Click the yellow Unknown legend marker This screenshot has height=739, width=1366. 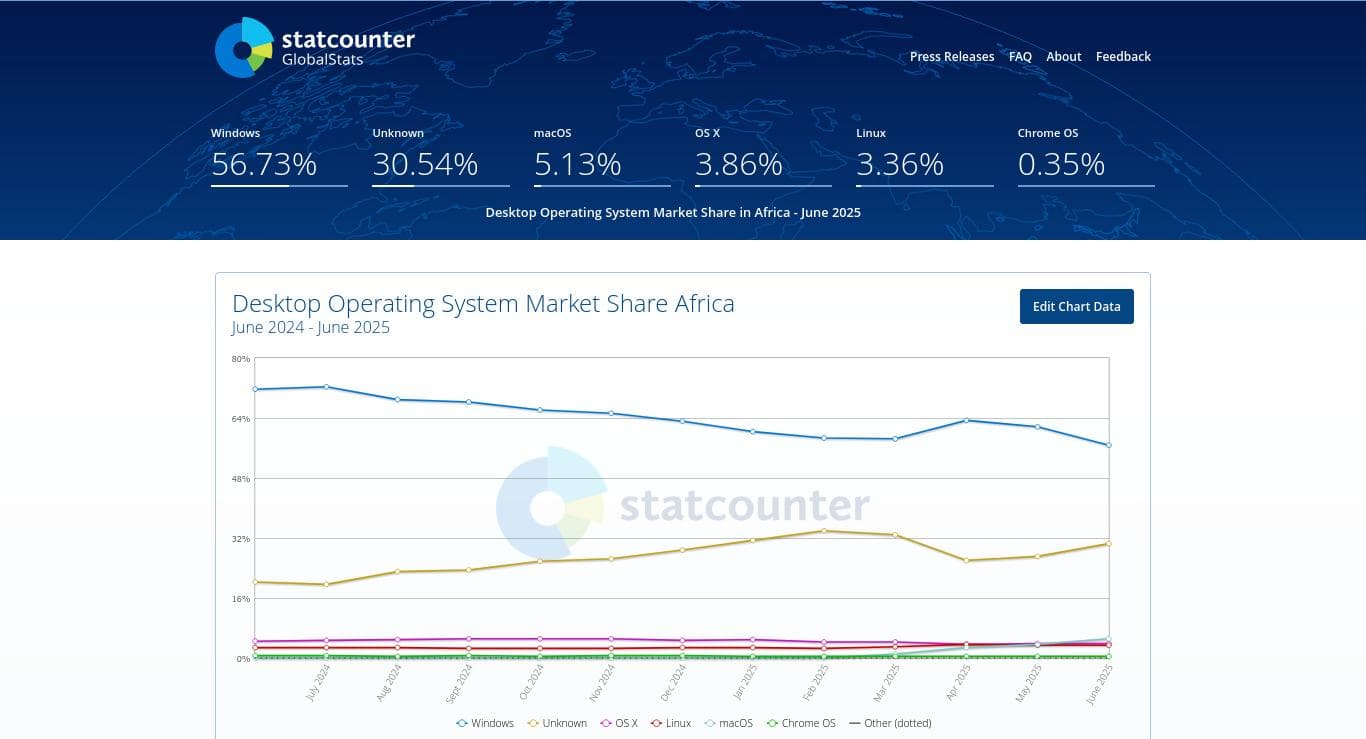click(533, 723)
